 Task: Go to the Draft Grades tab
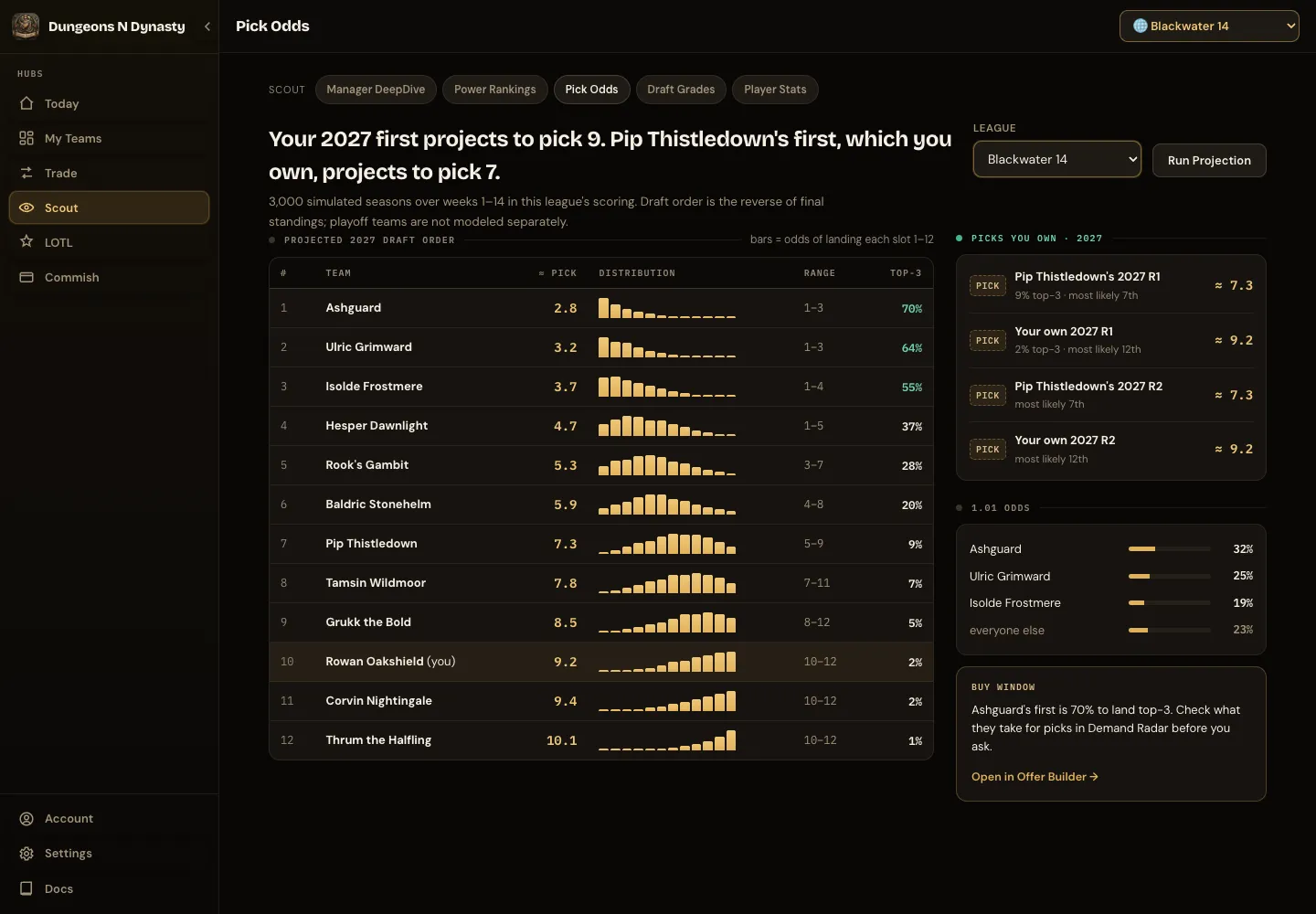(x=681, y=90)
